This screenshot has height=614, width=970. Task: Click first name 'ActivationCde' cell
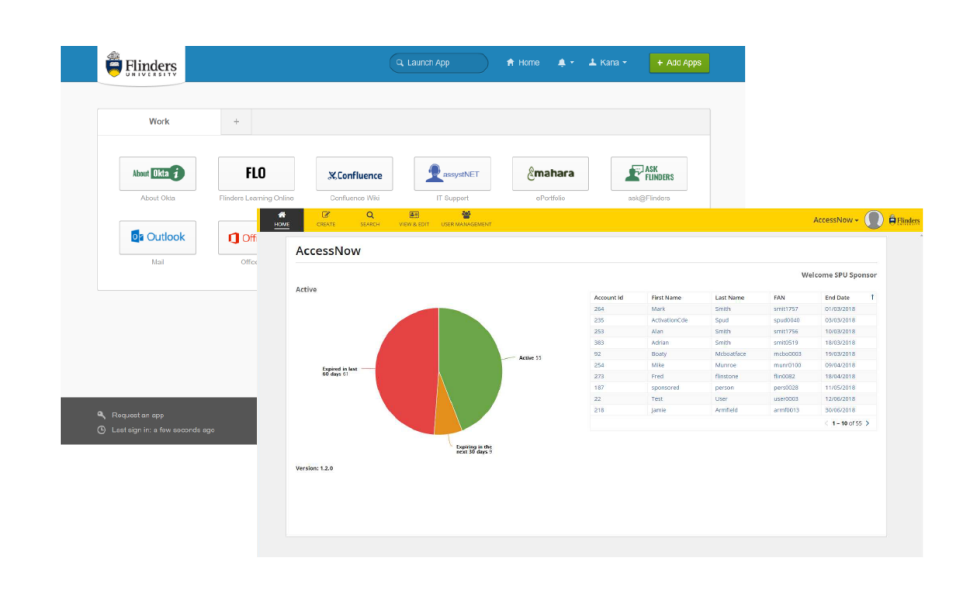tap(669, 320)
